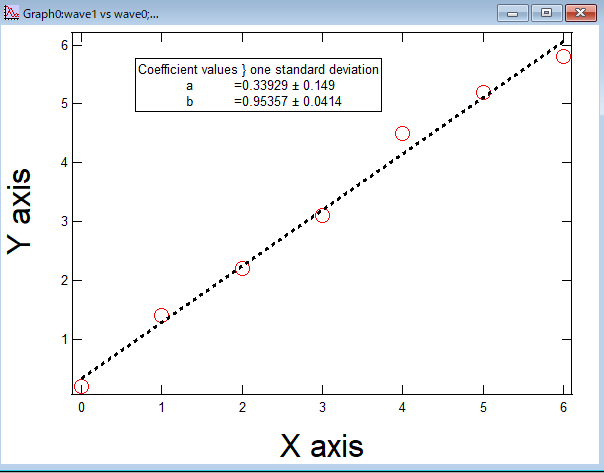Click the coefficient 'b' value line in legend

pyautogui.click(x=257, y=100)
